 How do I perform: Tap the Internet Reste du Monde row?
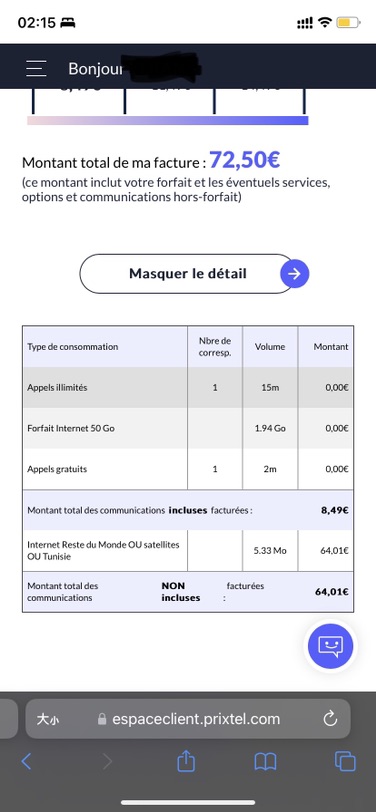click(x=187, y=550)
